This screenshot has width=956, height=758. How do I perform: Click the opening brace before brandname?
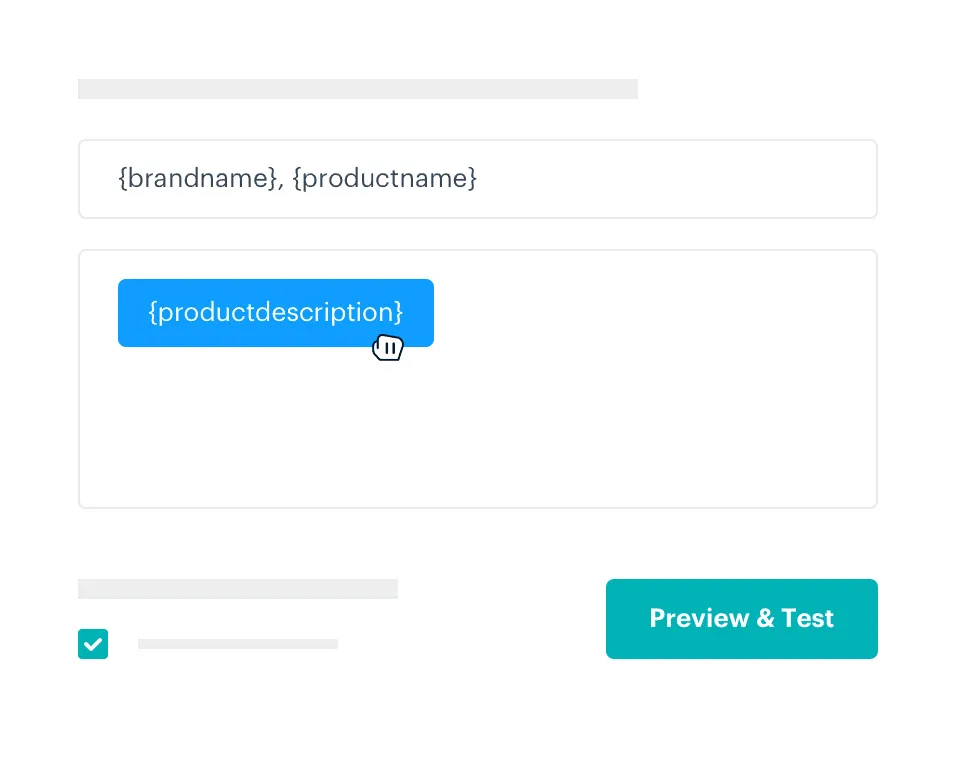coord(123,178)
